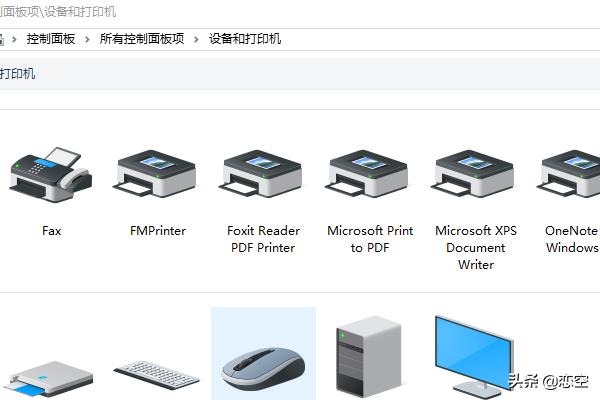Click the 'Microsoft XPS Document Writer' text label

tap(476, 247)
